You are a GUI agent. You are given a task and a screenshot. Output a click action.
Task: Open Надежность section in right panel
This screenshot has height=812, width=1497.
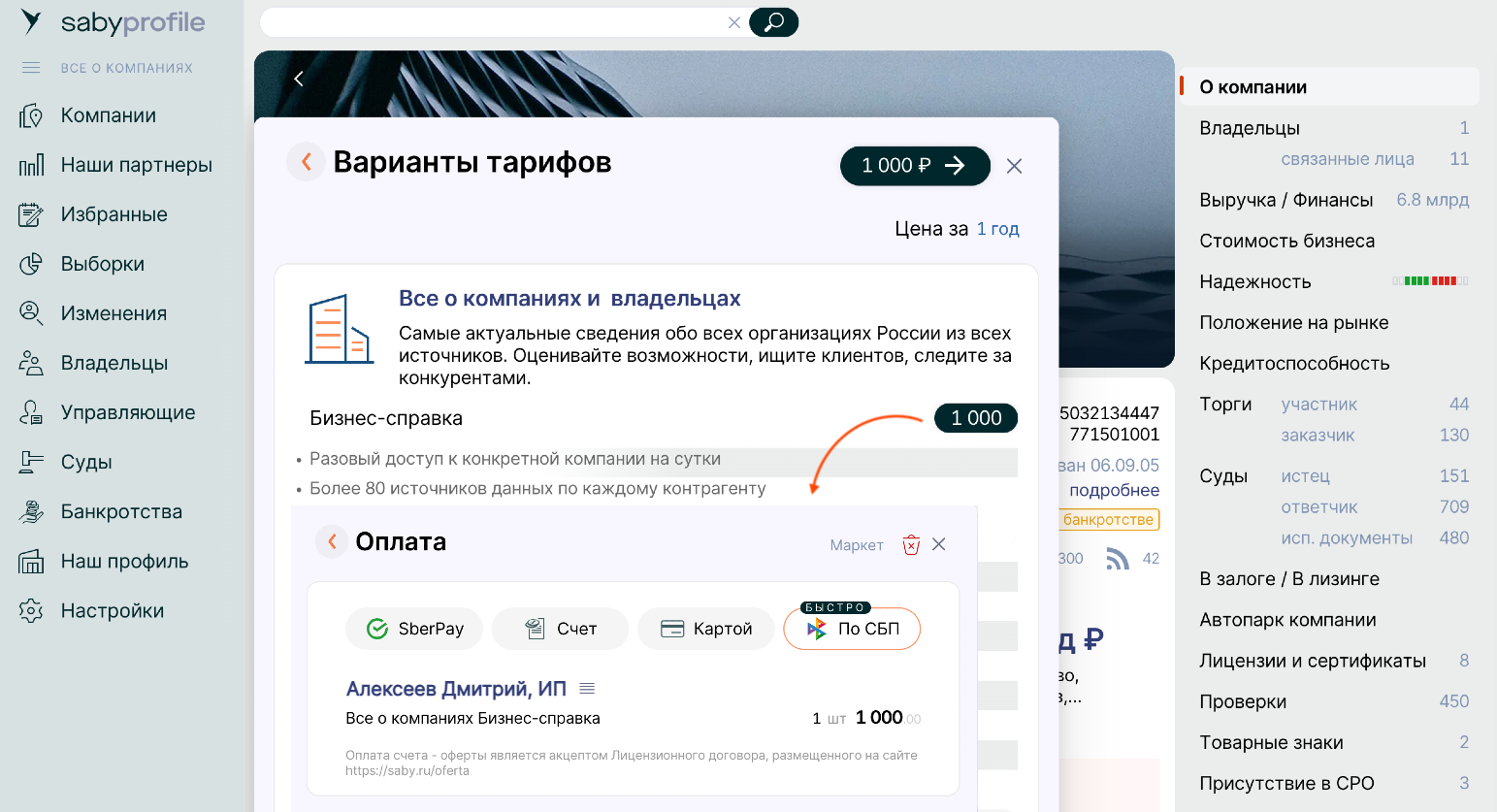(1254, 282)
